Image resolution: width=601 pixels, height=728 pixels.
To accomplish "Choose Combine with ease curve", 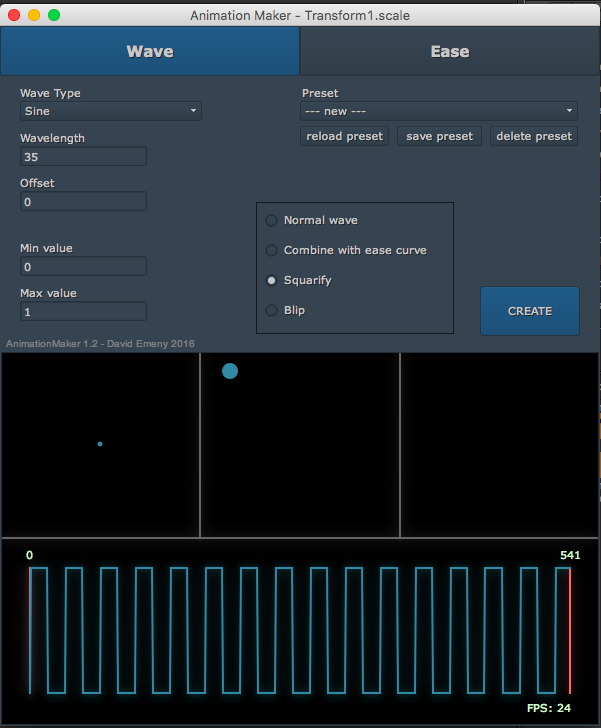I will point(272,250).
